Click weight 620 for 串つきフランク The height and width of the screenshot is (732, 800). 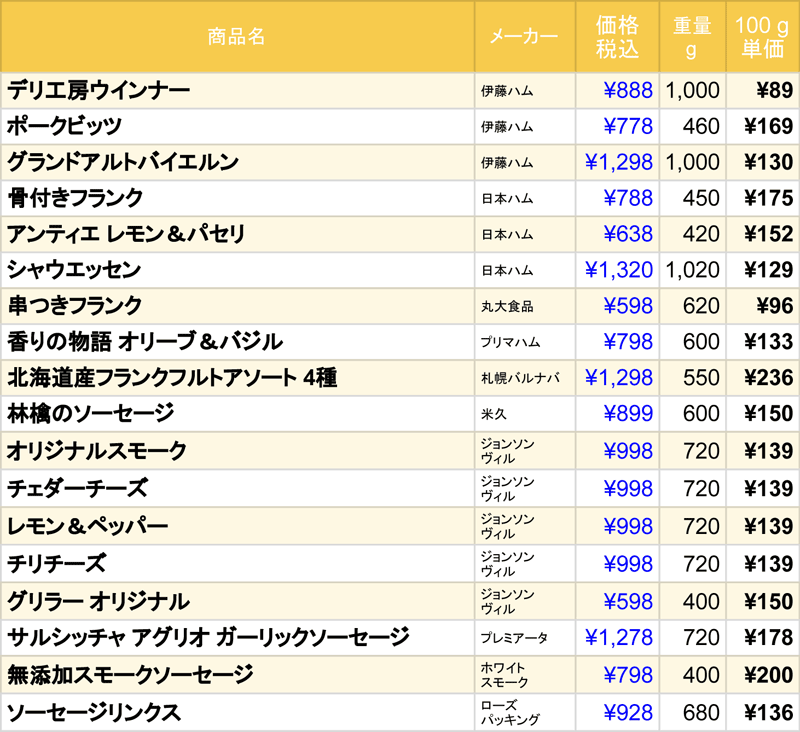click(701, 306)
